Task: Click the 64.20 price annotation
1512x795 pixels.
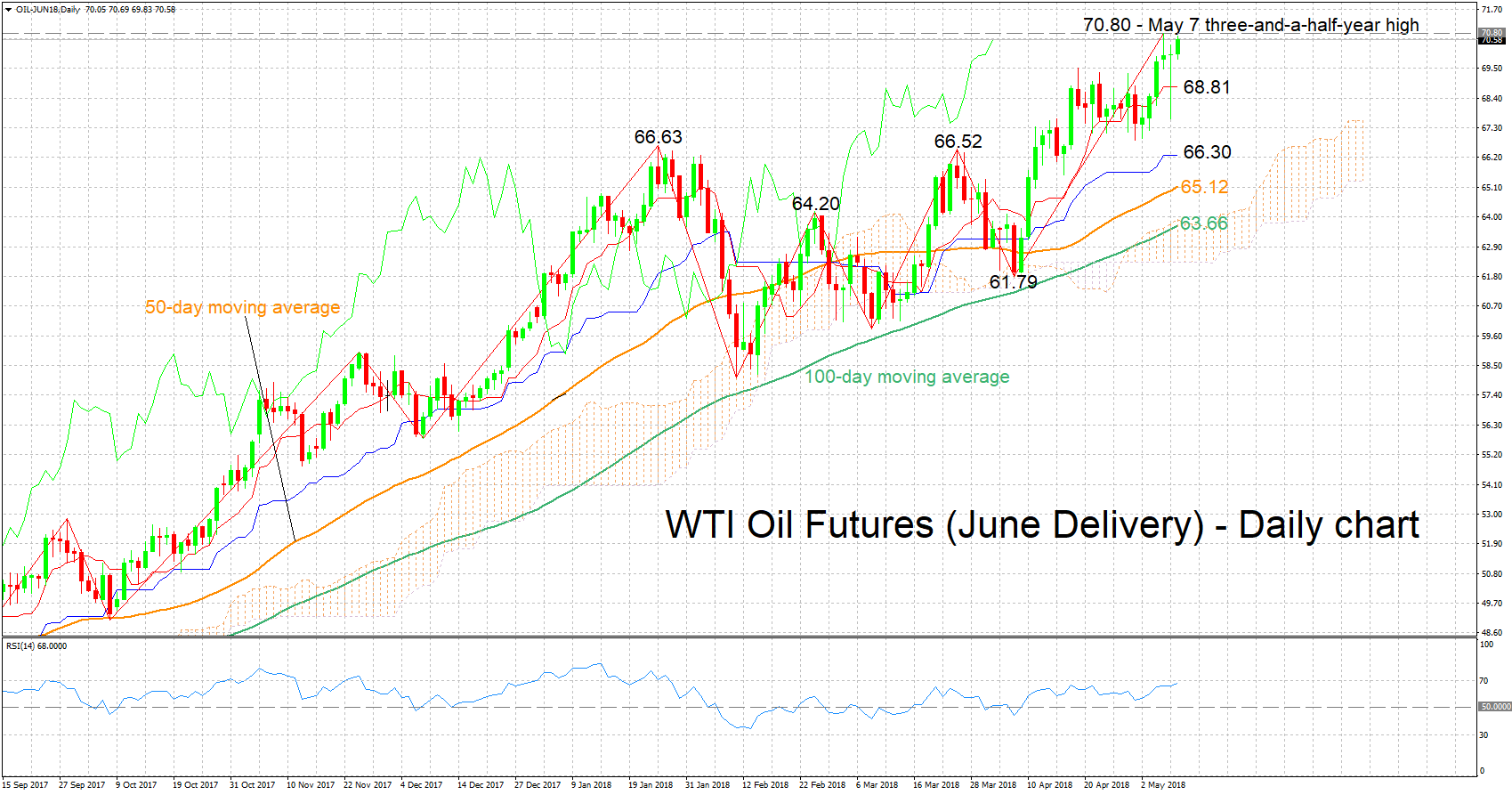Action: point(815,204)
